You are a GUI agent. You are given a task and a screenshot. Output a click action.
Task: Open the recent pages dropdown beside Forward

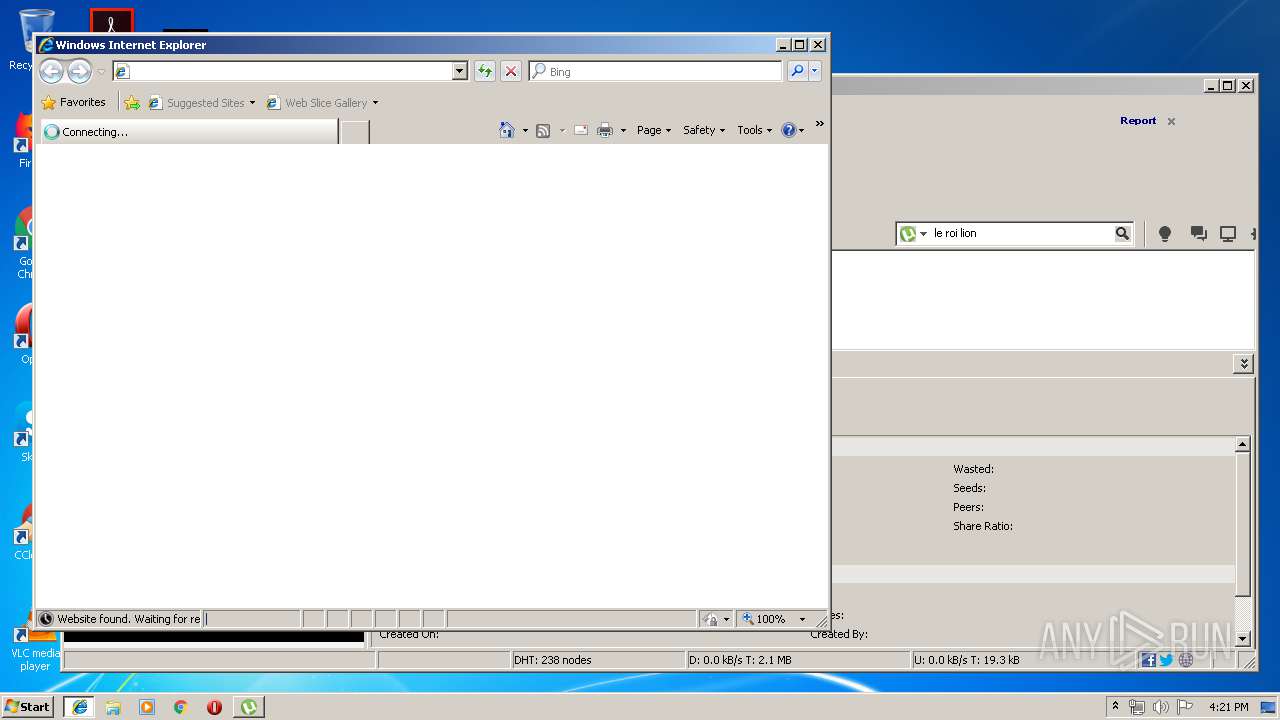pyautogui.click(x=100, y=72)
